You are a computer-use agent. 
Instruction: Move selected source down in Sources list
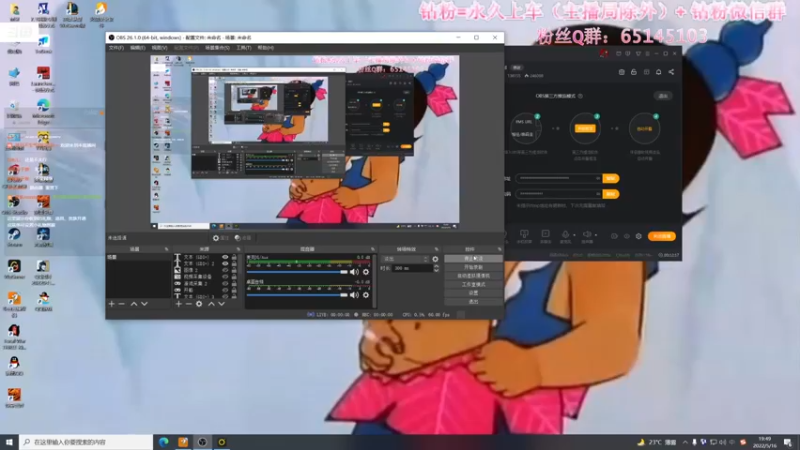221,304
